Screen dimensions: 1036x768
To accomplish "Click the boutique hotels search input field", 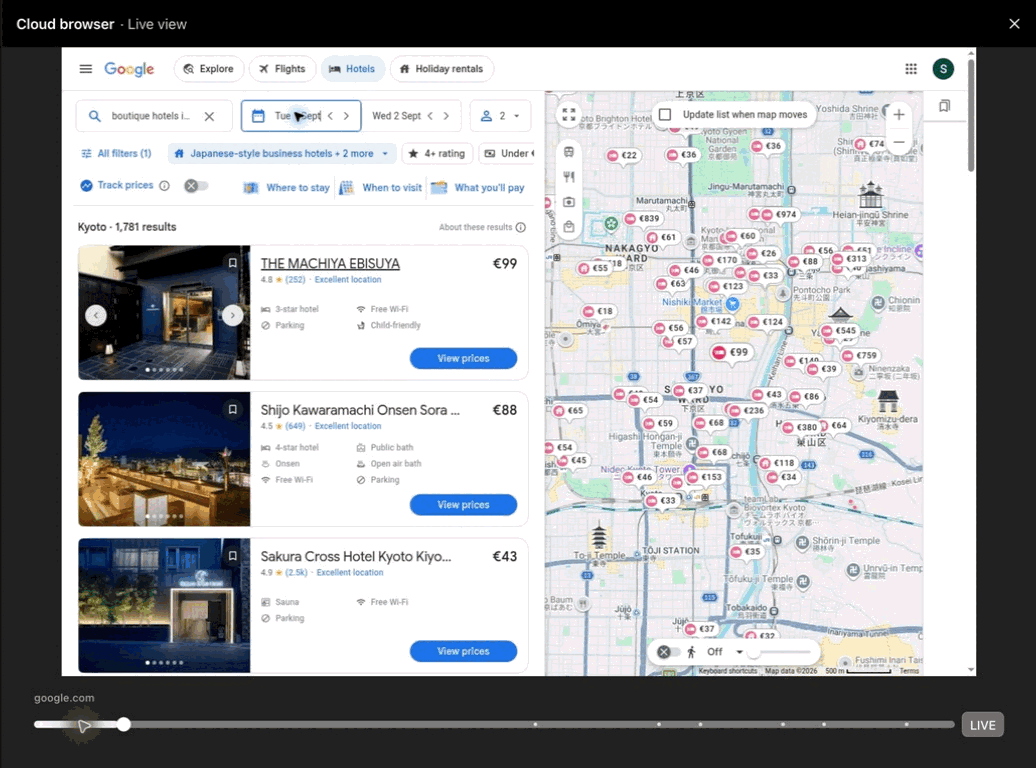I will pos(152,116).
